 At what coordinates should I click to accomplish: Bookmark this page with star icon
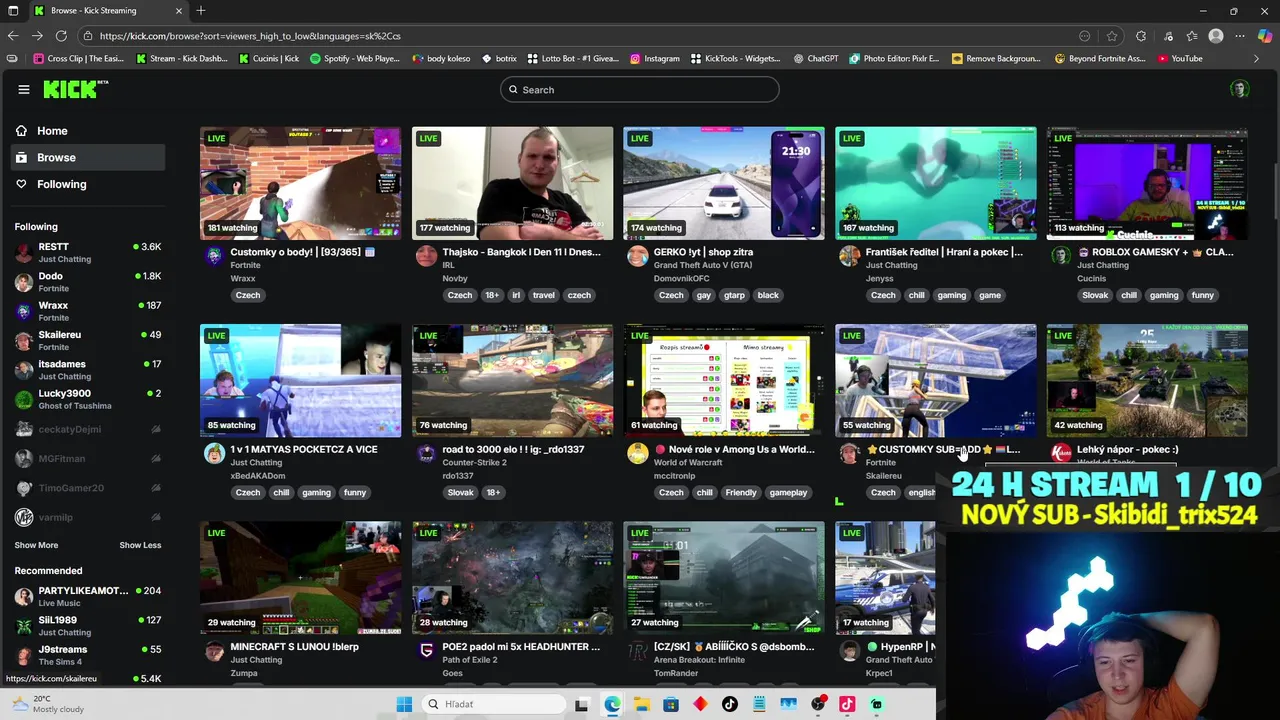pyautogui.click(x=1112, y=36)
